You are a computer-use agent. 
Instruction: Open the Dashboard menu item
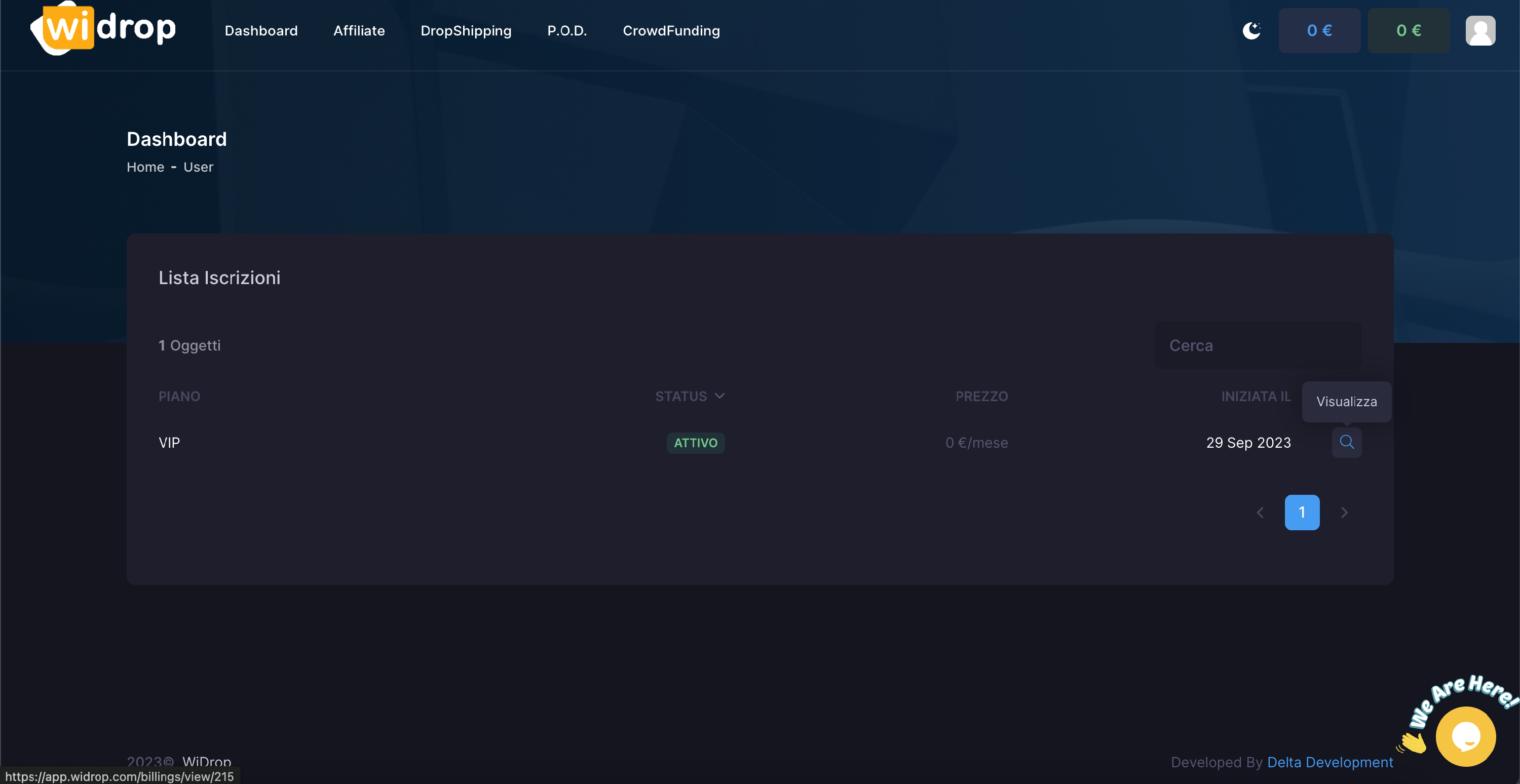[261, 31]
